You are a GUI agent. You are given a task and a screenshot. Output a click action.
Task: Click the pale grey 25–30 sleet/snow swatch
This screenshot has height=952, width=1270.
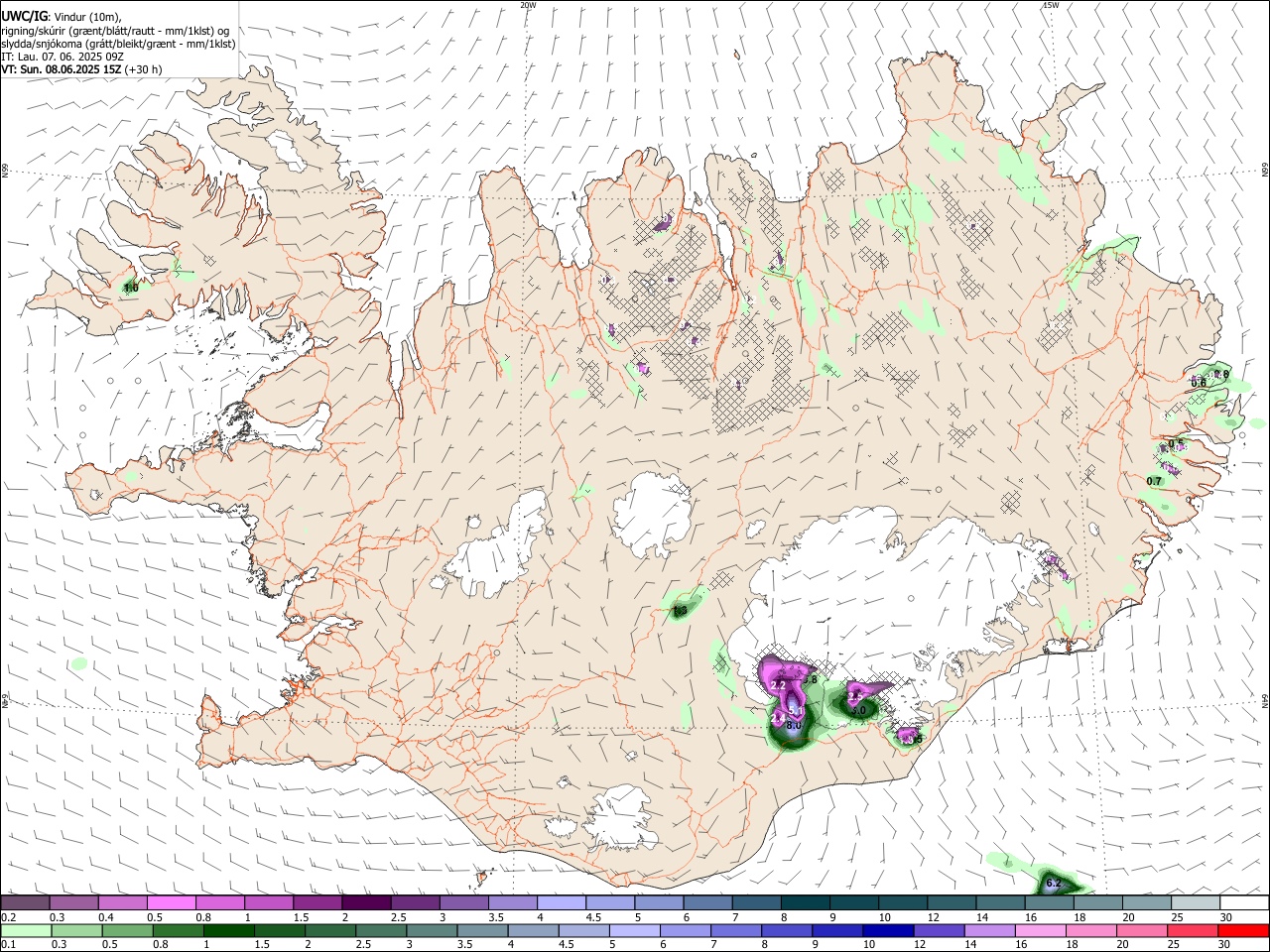click(x=1195, y=903)
